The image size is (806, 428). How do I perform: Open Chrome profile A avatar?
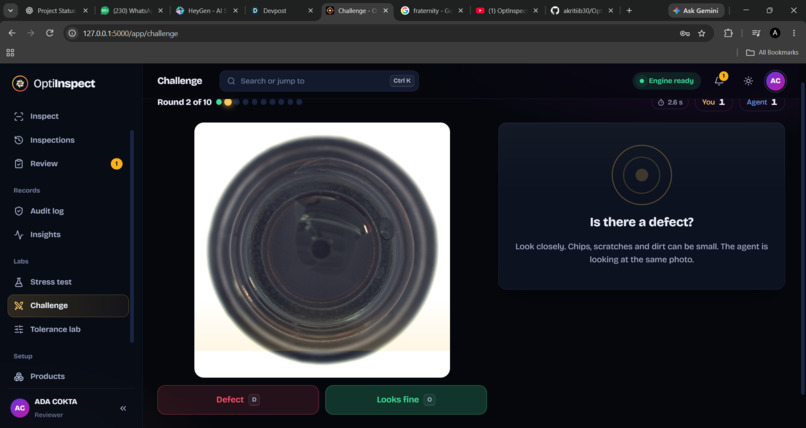click(x=775, y=33)
